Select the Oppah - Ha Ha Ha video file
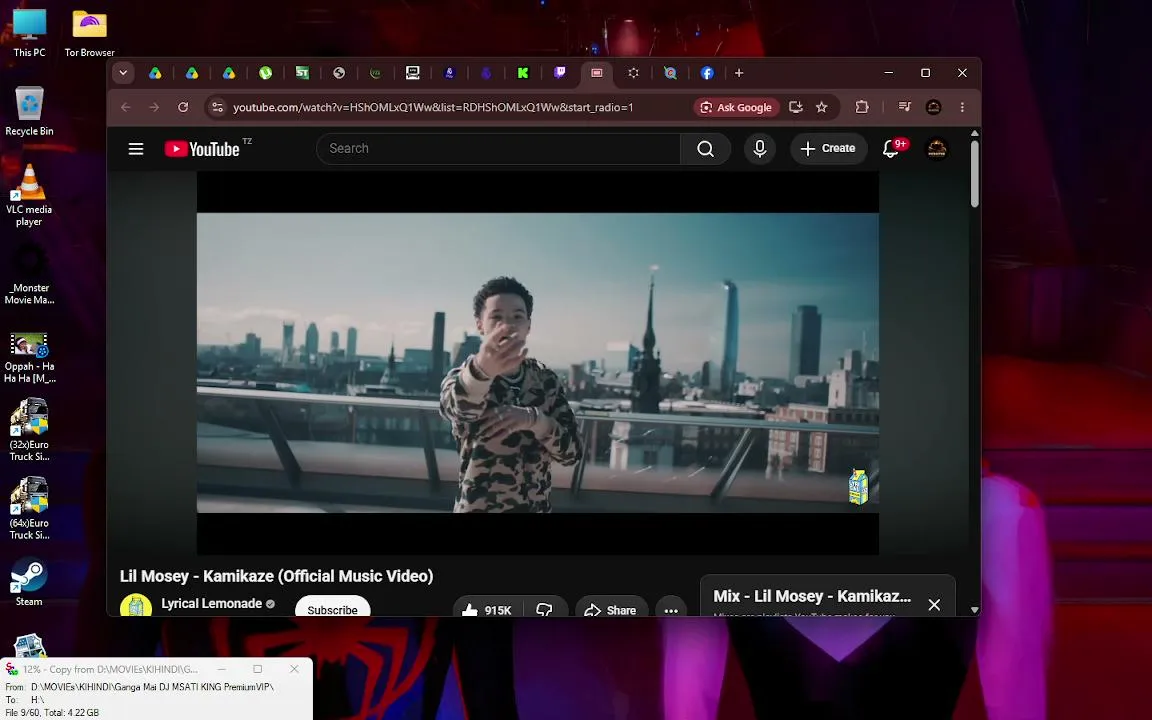Image resolution: width=1152 pixels, height=720 pixels. point(29,357)
